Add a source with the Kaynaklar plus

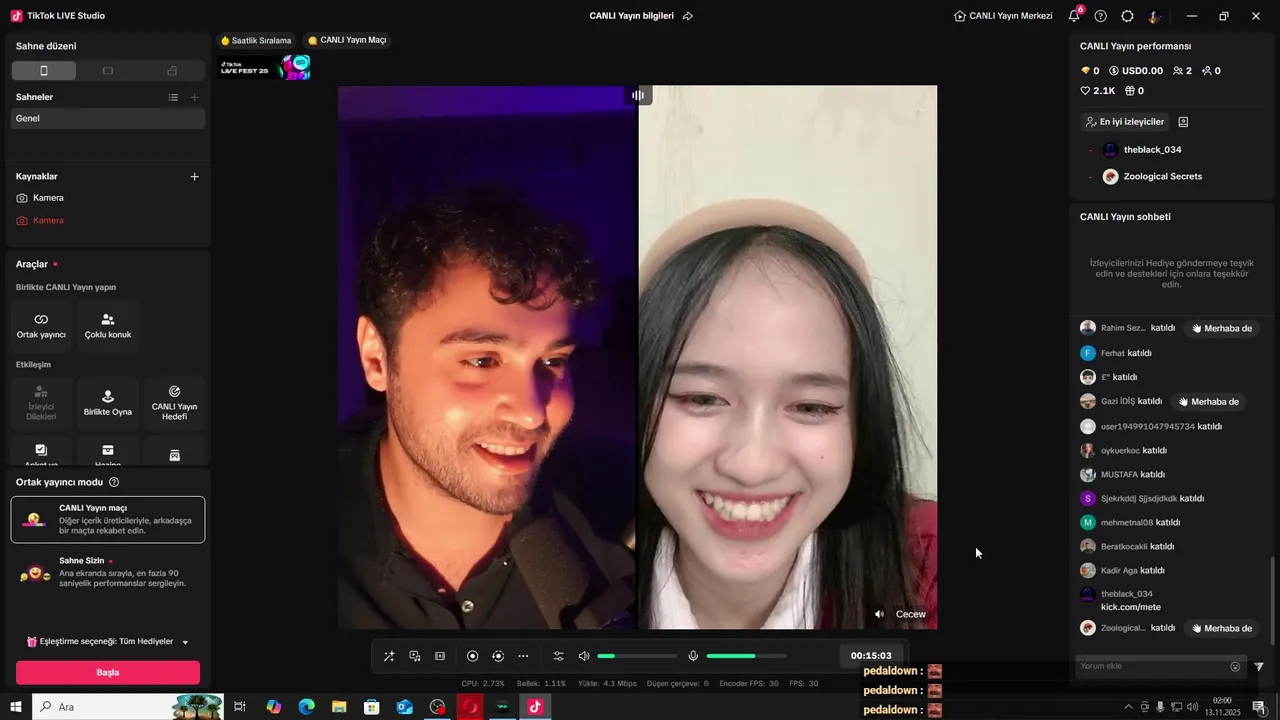coord(195,176)
